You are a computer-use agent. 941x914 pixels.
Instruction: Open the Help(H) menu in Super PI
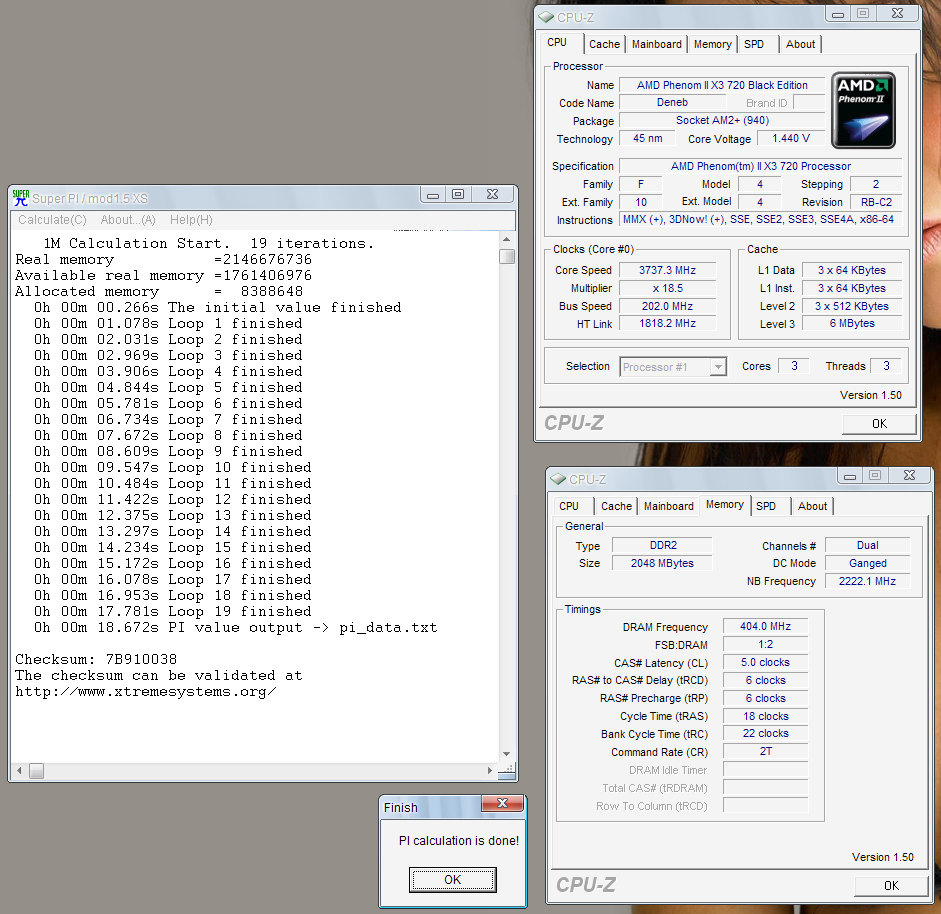(x=191, y=220)
